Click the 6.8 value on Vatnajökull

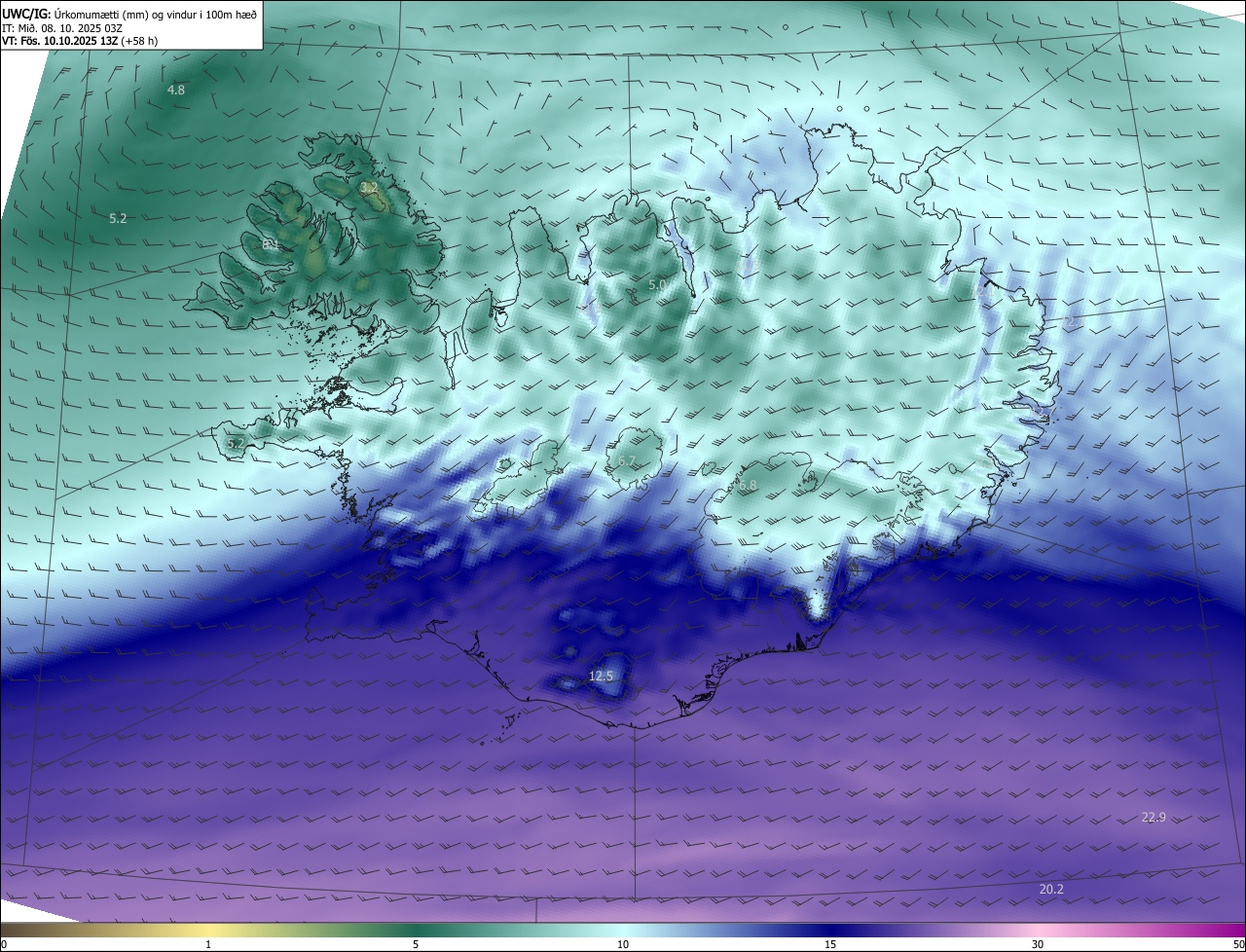(x=748, y=485)
